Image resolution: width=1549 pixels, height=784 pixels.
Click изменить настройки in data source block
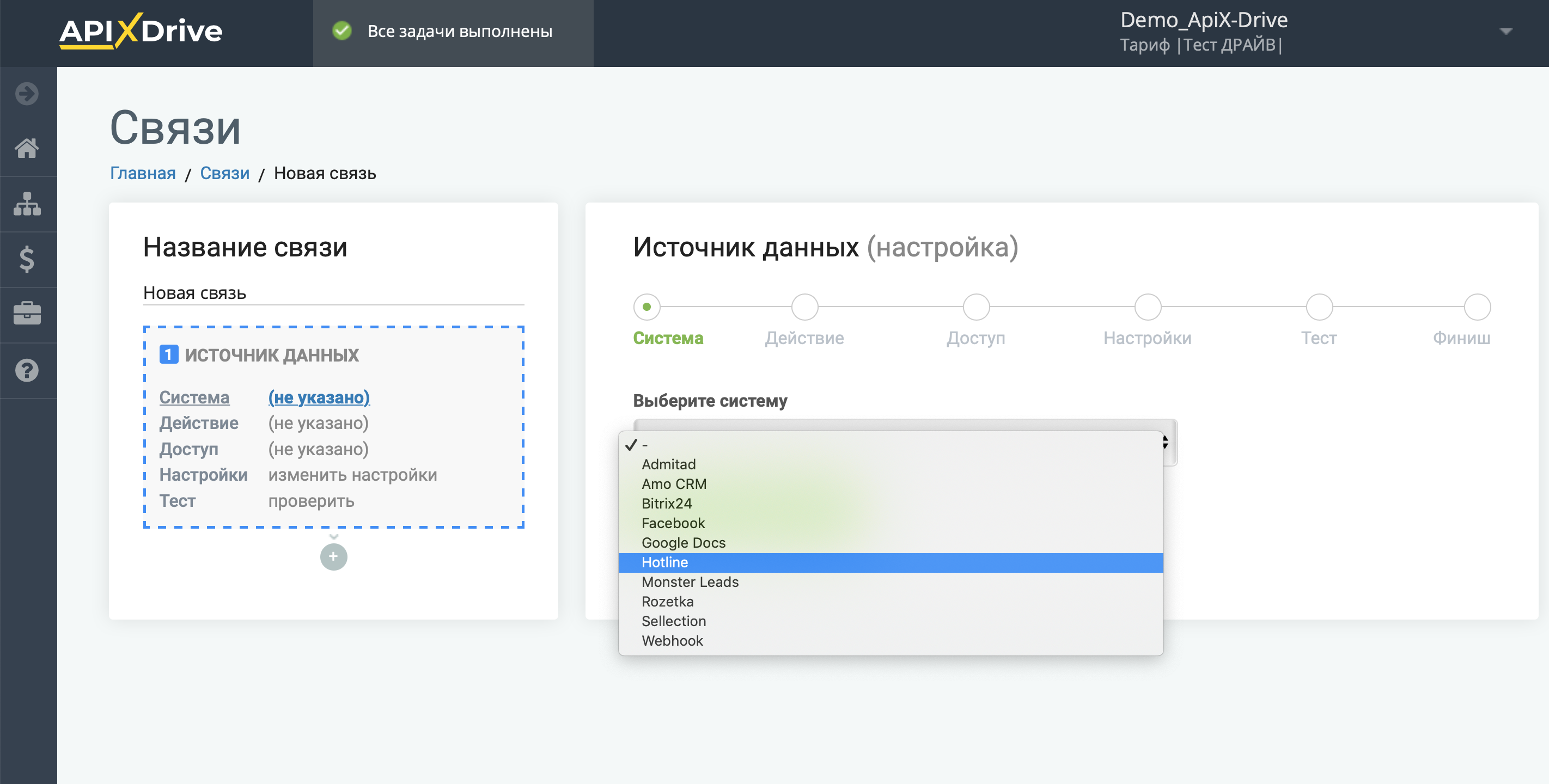click(352, 475)
